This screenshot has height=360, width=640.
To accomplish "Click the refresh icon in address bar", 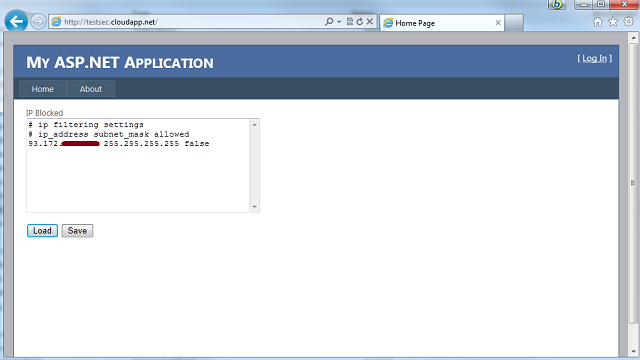I will click(360, 22).
